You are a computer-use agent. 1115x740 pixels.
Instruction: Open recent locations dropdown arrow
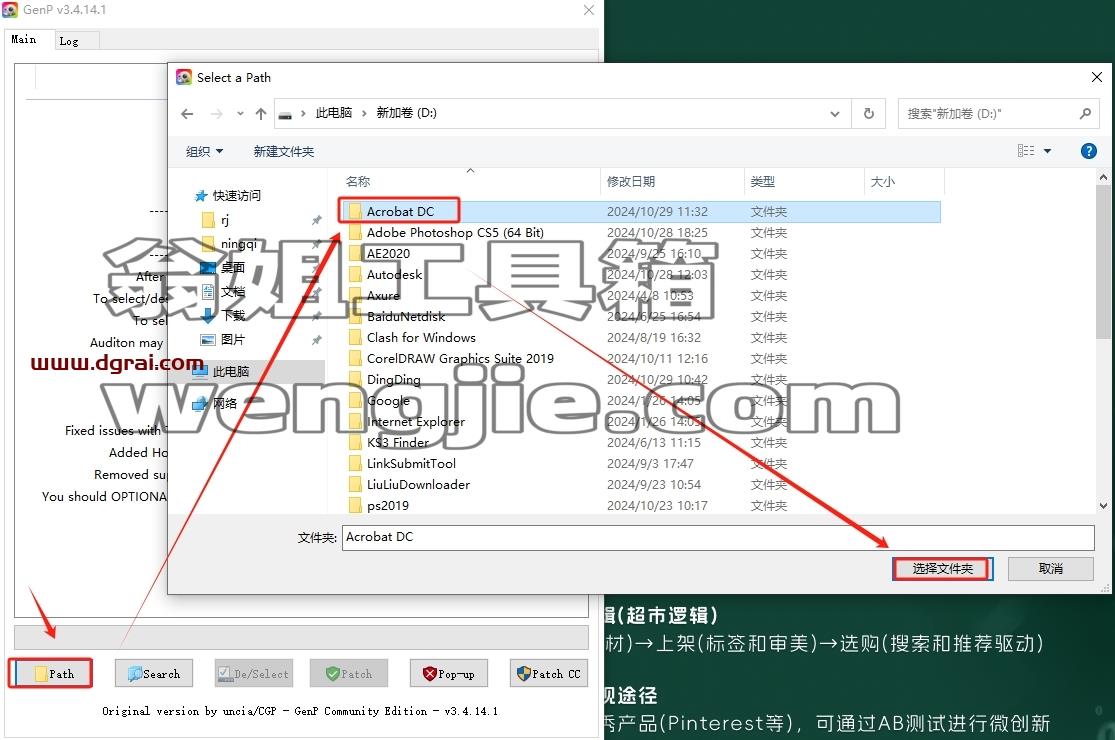(x=240, y=114)
